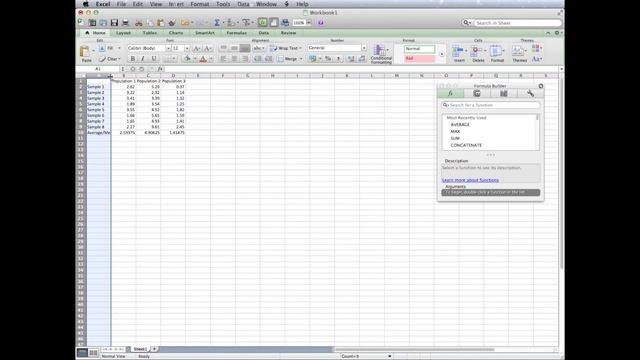This screenshot has width=640, height=360.
Task: Select MAX in function list
Action: (x=455, y=131)
